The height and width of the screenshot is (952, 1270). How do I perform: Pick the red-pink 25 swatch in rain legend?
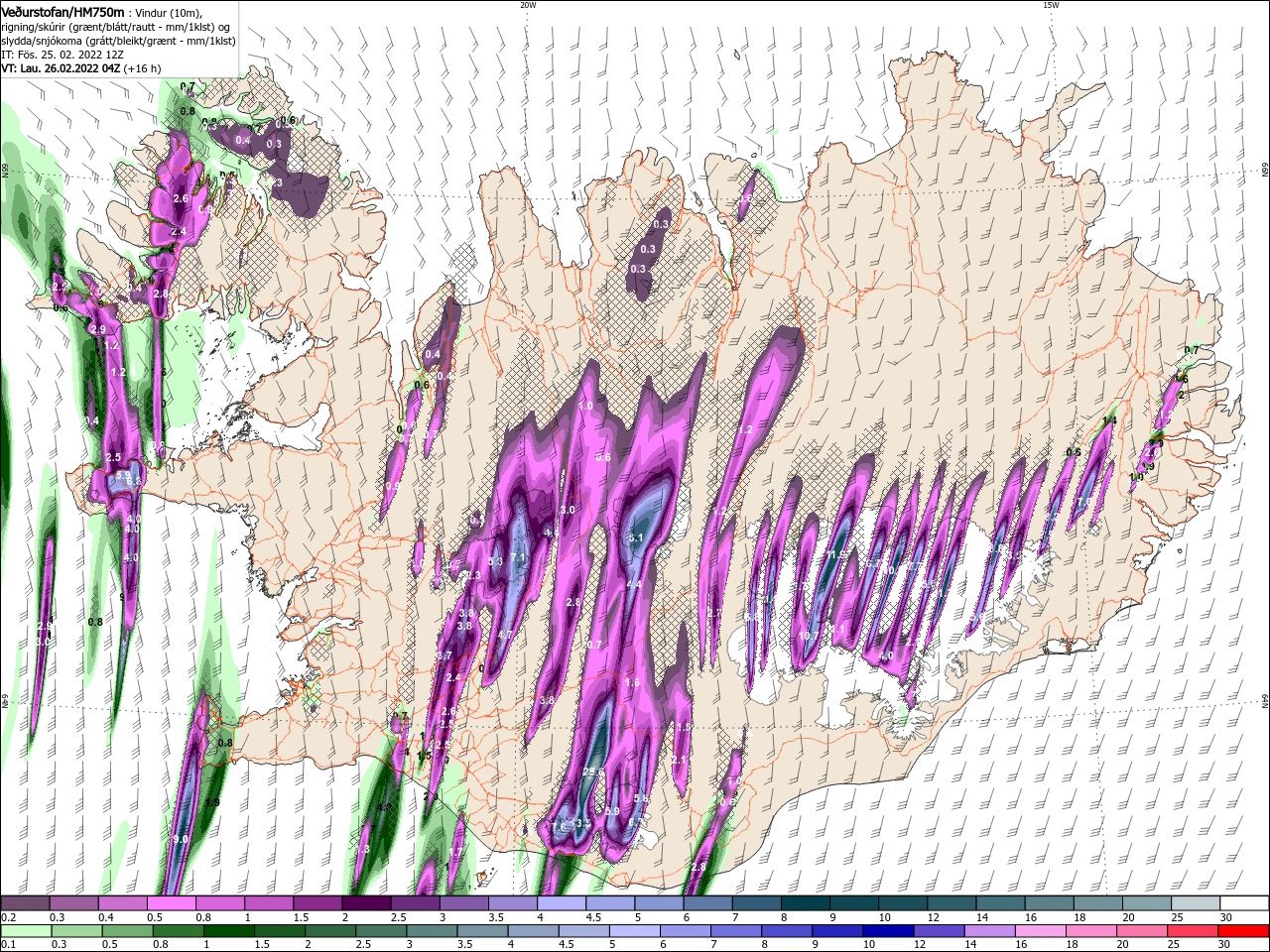click(x=1194, y=932)
